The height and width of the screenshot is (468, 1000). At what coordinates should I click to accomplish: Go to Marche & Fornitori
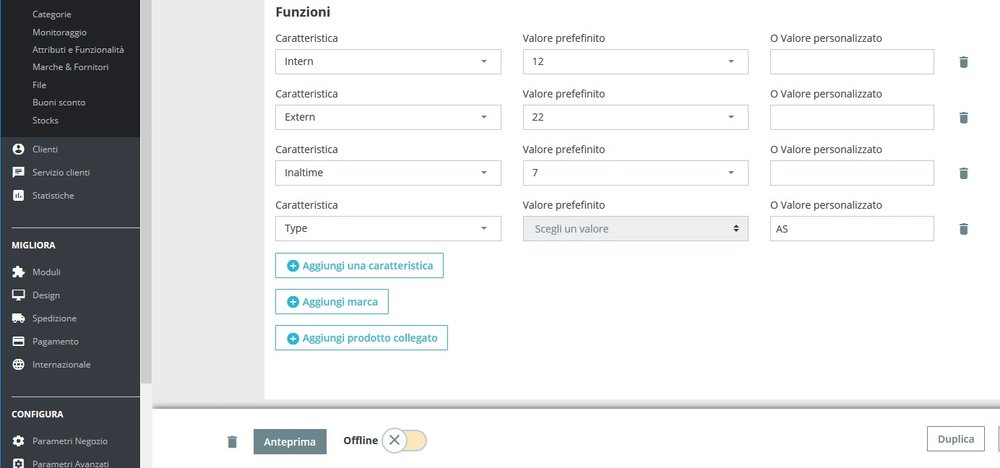click(70, 67)
